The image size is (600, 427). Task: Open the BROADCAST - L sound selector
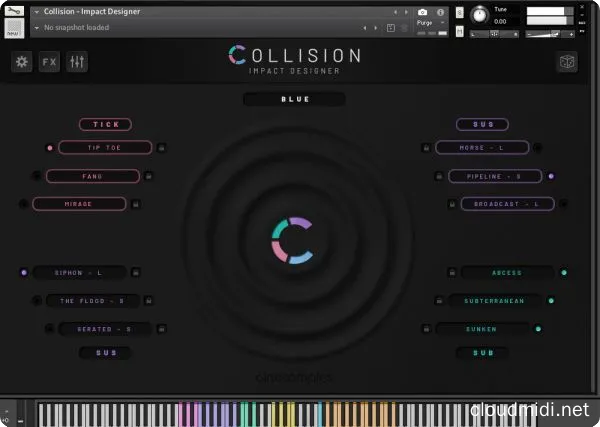point(508,204)
